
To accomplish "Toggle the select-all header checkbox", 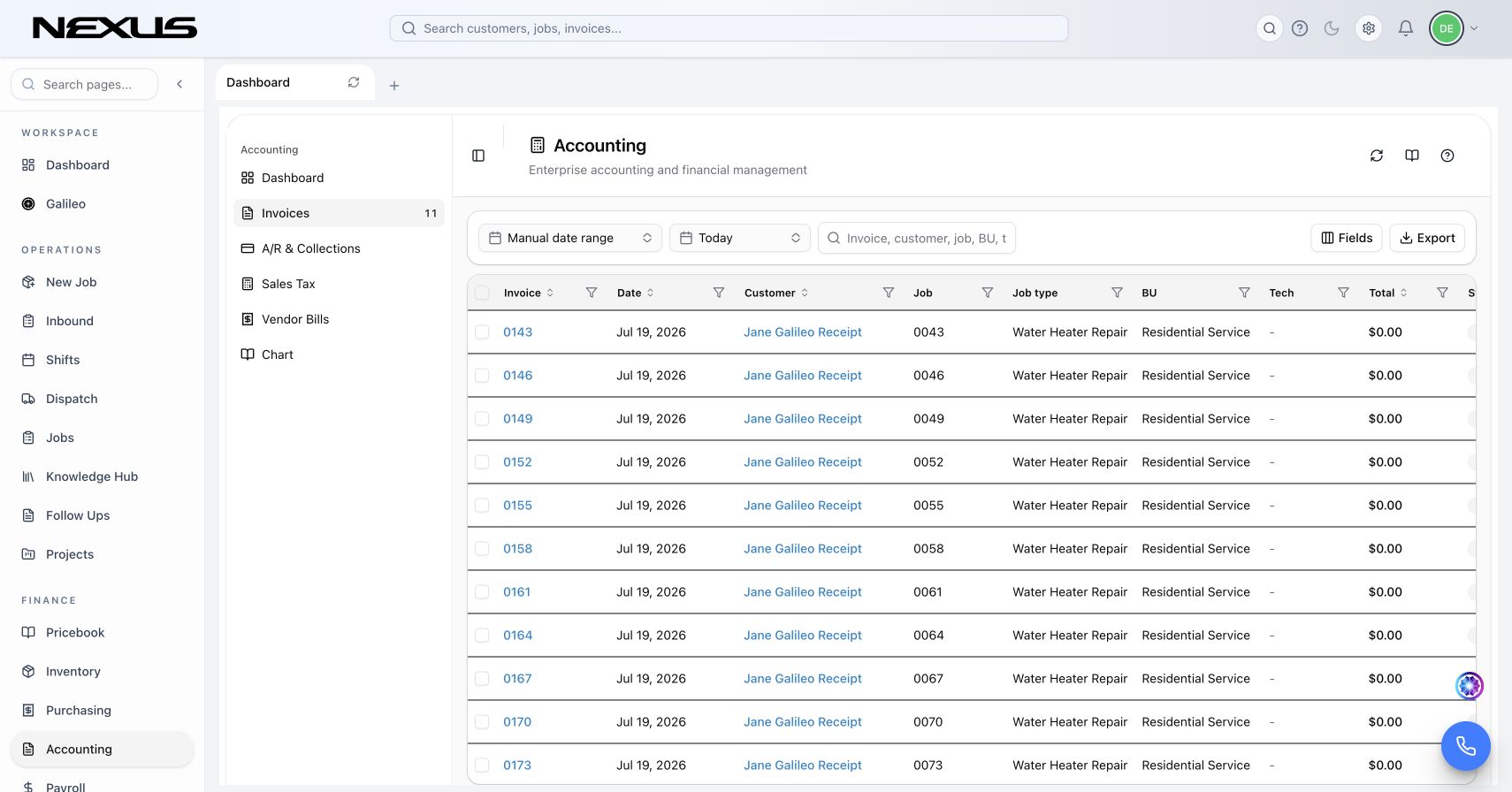I will pyautogui.click(x=482, y=293).
